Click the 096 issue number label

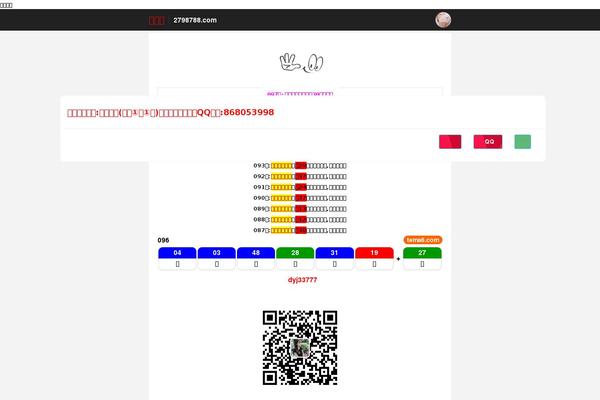click(x=163, y=240)
